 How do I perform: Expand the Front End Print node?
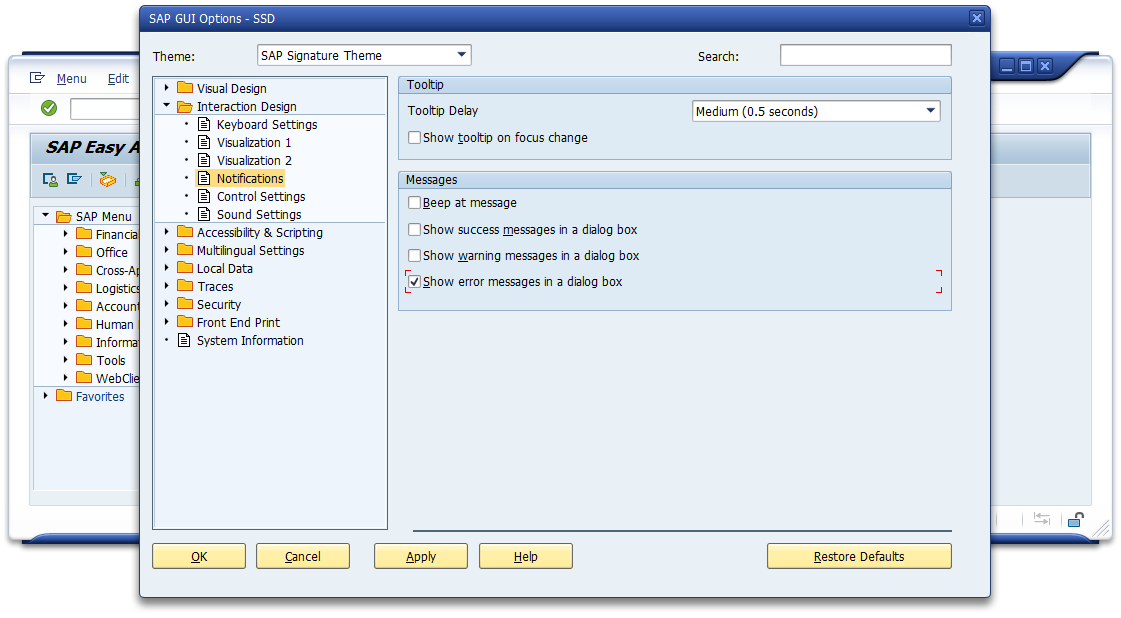click(x=167, y=322)
